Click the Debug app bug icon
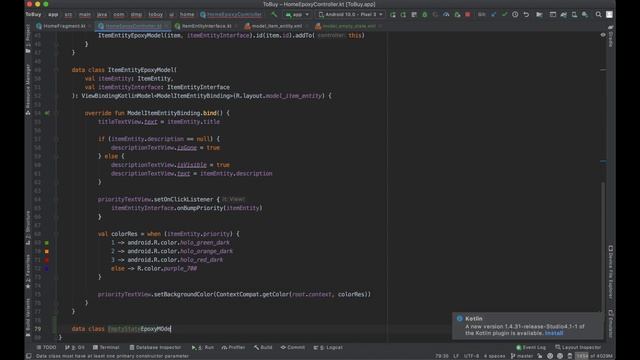Image resolution: width=640 pixels, height=360 pixels. pos(424,14)
